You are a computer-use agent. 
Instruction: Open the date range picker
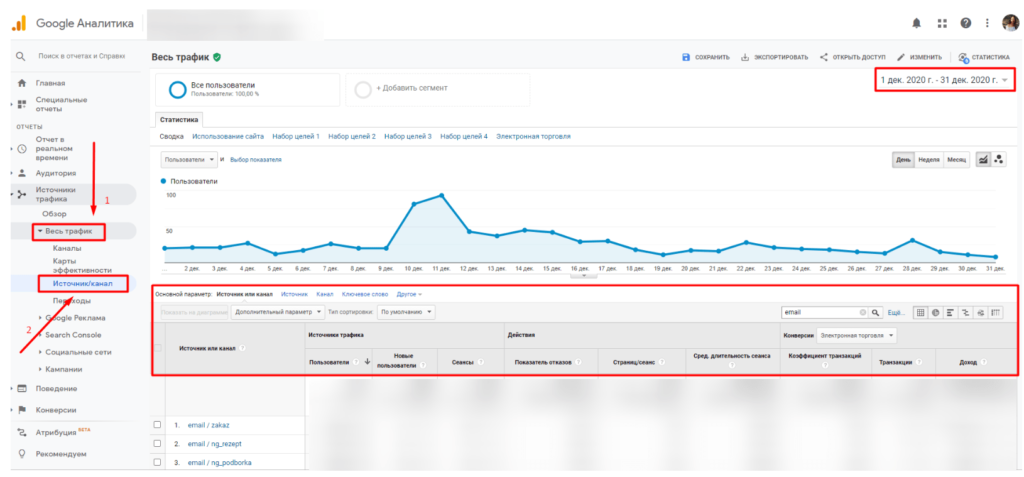[945, 80]
